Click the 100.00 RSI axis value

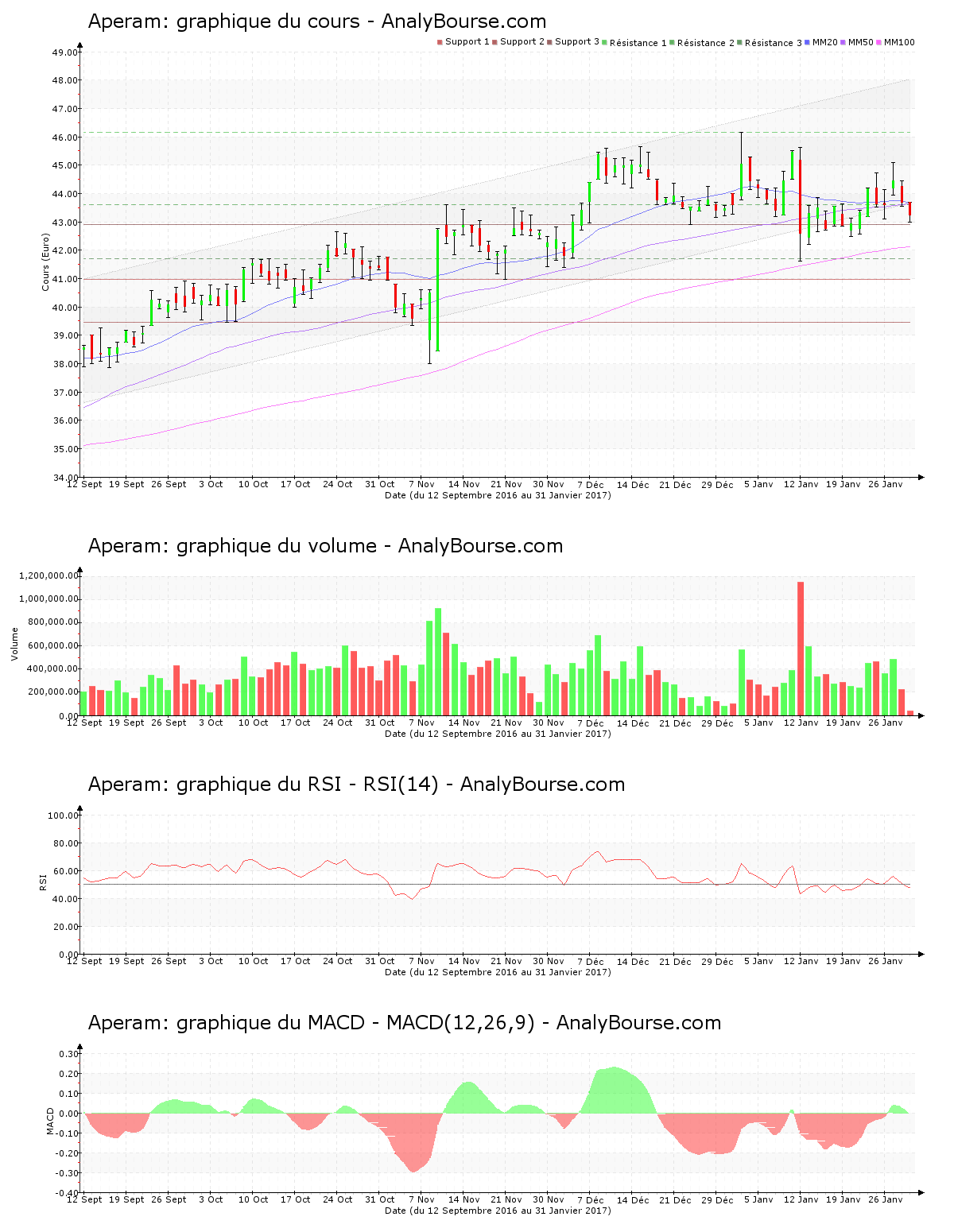63,816
